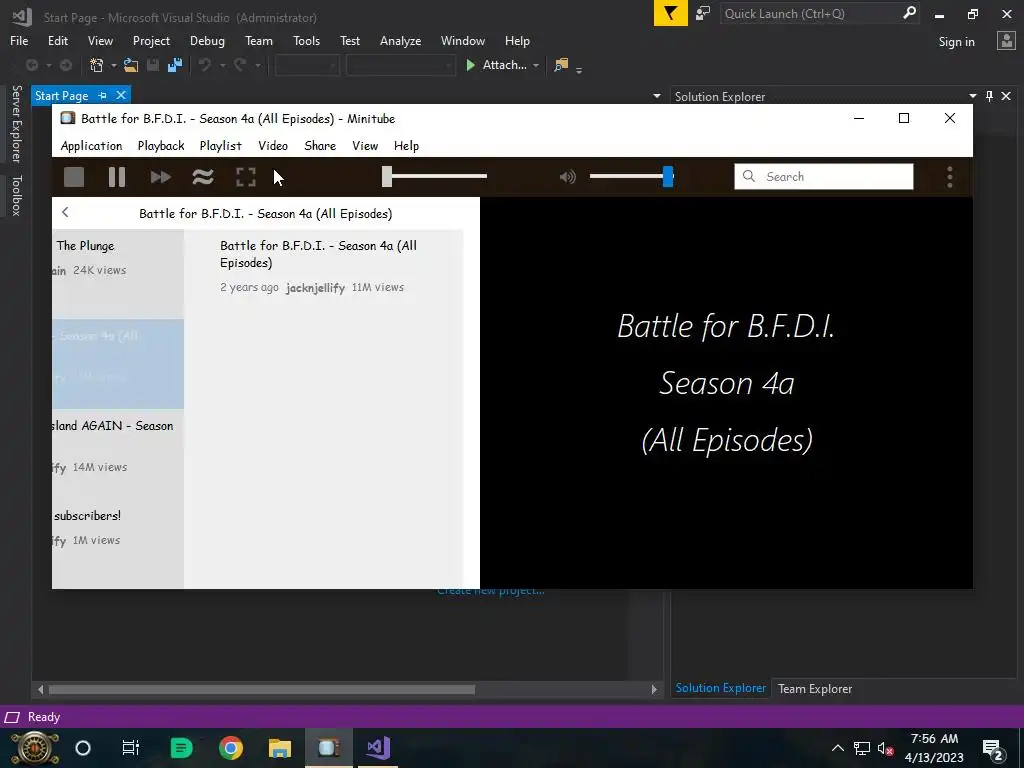
Task: Select highlighted Season 4a playlist item
Action: [x=118, y=364]
